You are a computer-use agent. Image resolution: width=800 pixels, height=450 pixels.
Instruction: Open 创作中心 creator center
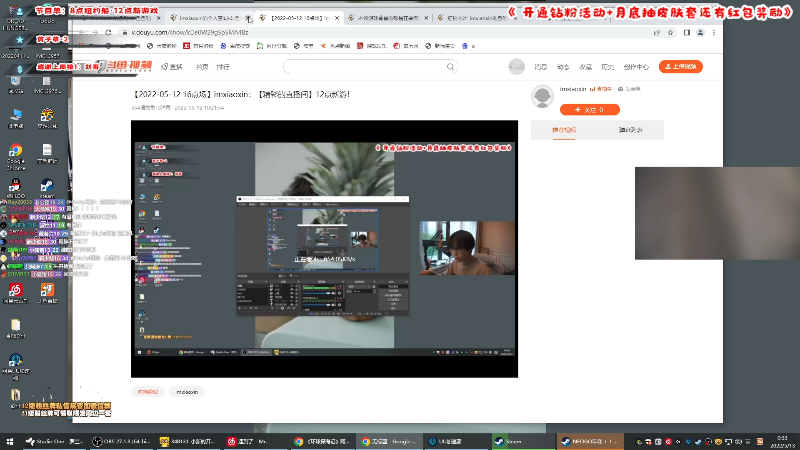636,67
